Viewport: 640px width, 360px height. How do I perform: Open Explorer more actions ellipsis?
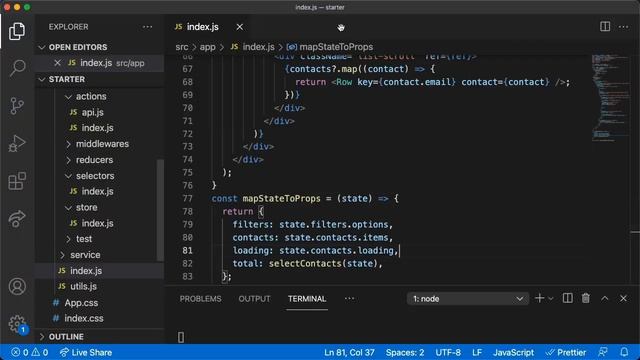pyautogui.click(x=147, y=27)
